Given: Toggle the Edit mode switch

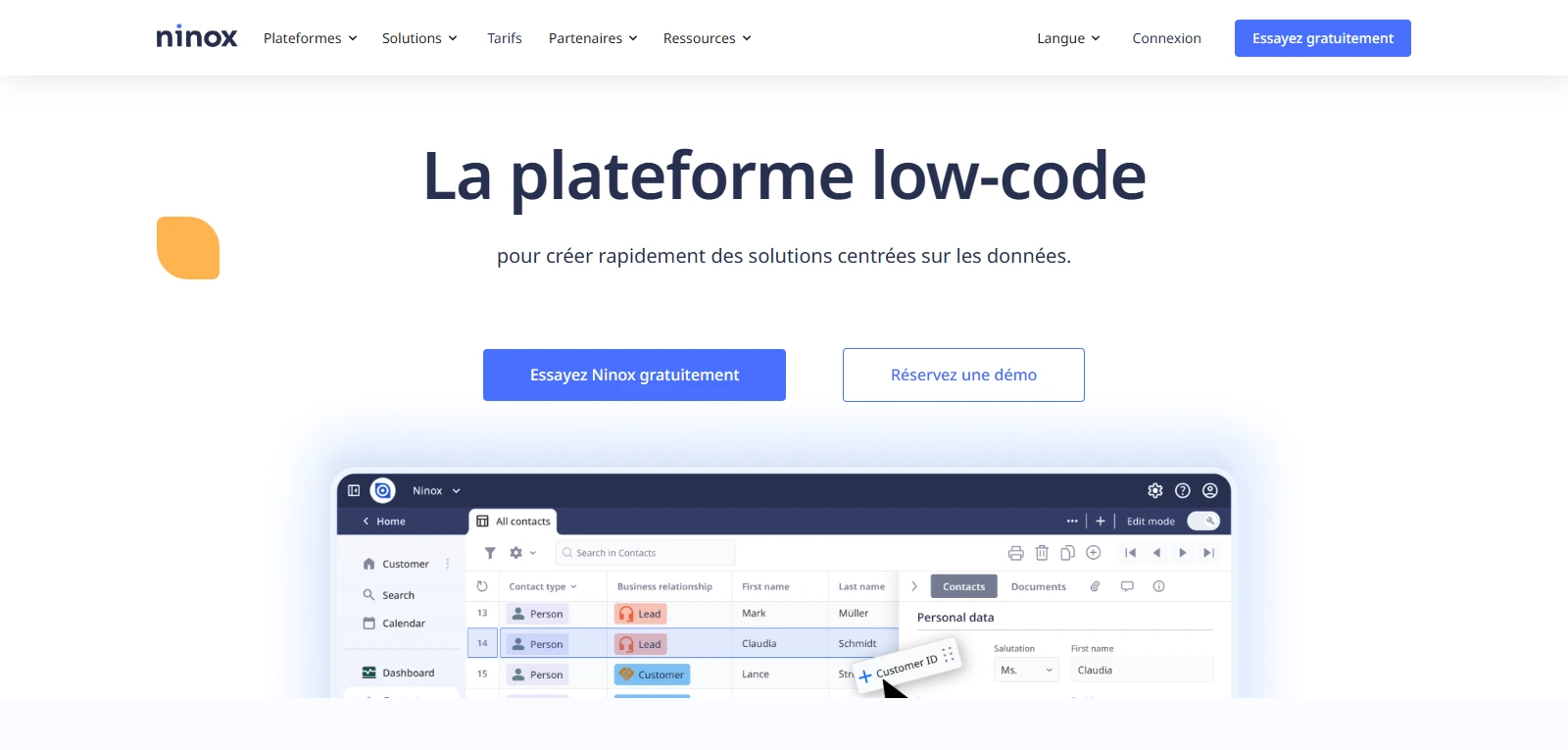Looking at the screenshot, I should point(1202,521).
